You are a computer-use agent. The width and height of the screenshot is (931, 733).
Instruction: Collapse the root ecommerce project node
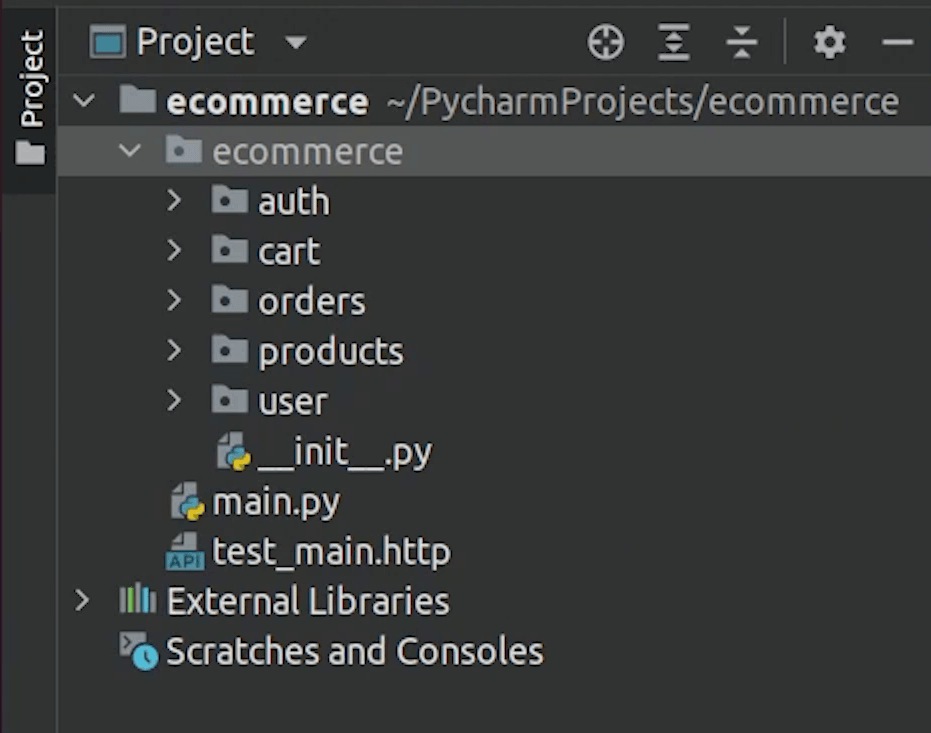point(84,101)
